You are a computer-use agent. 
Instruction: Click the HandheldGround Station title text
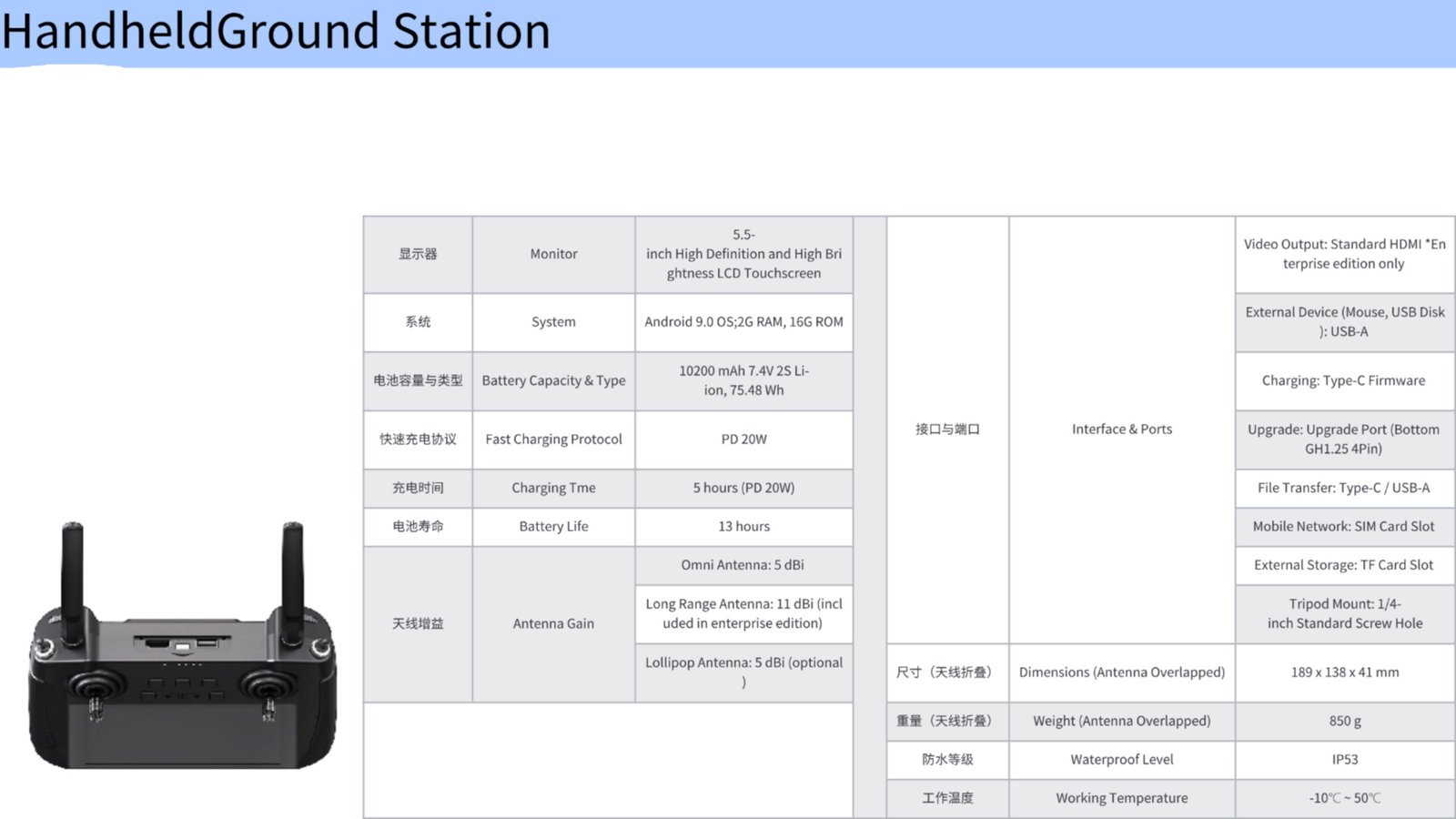(276, 32)
